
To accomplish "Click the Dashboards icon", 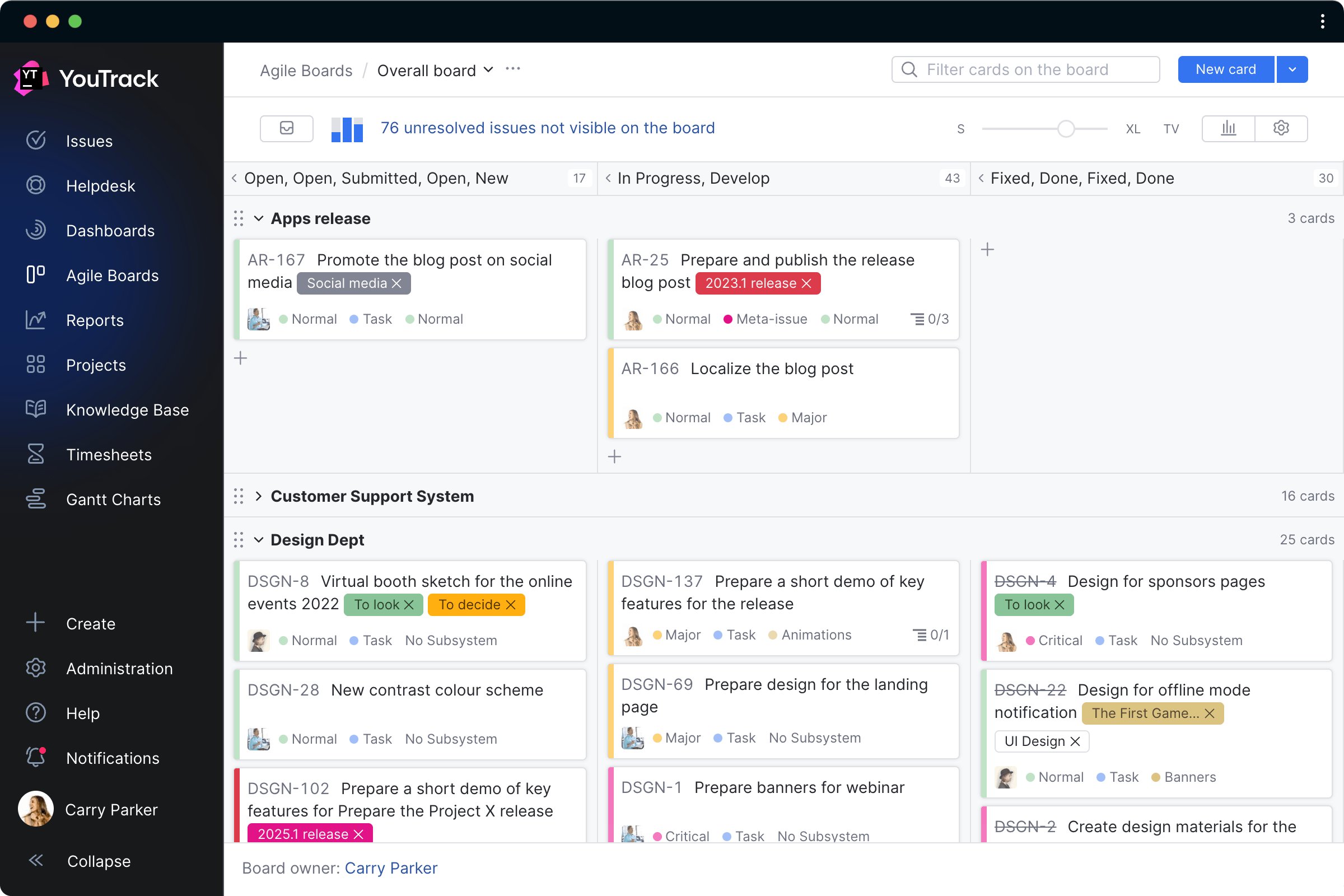I will [x=36, y=230].
